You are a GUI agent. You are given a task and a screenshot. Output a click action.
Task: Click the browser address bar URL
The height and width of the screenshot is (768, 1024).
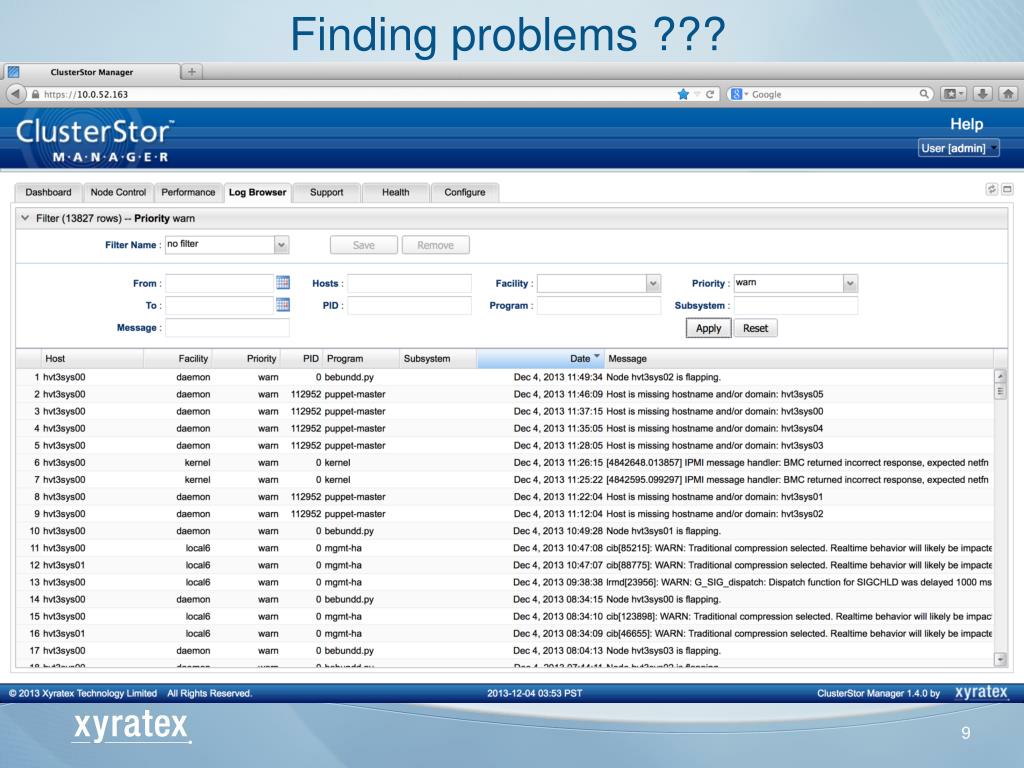tap(86, 94)
